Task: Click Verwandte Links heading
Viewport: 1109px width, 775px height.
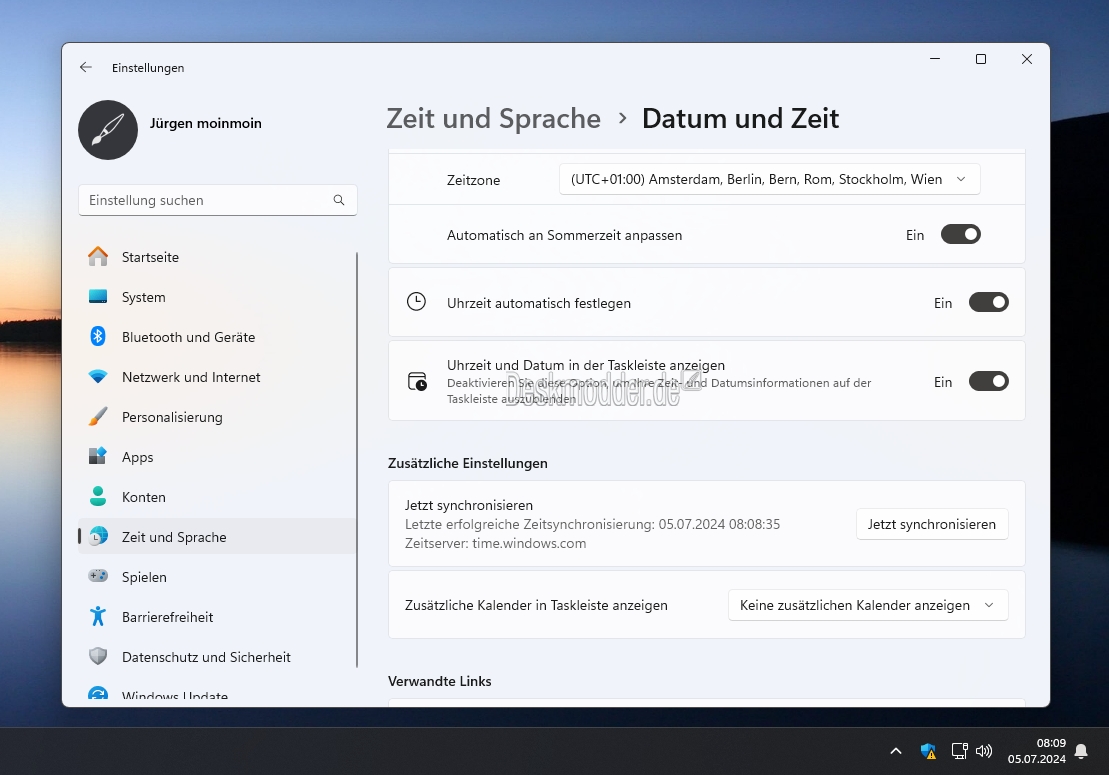Action: [x=439, y=681]
